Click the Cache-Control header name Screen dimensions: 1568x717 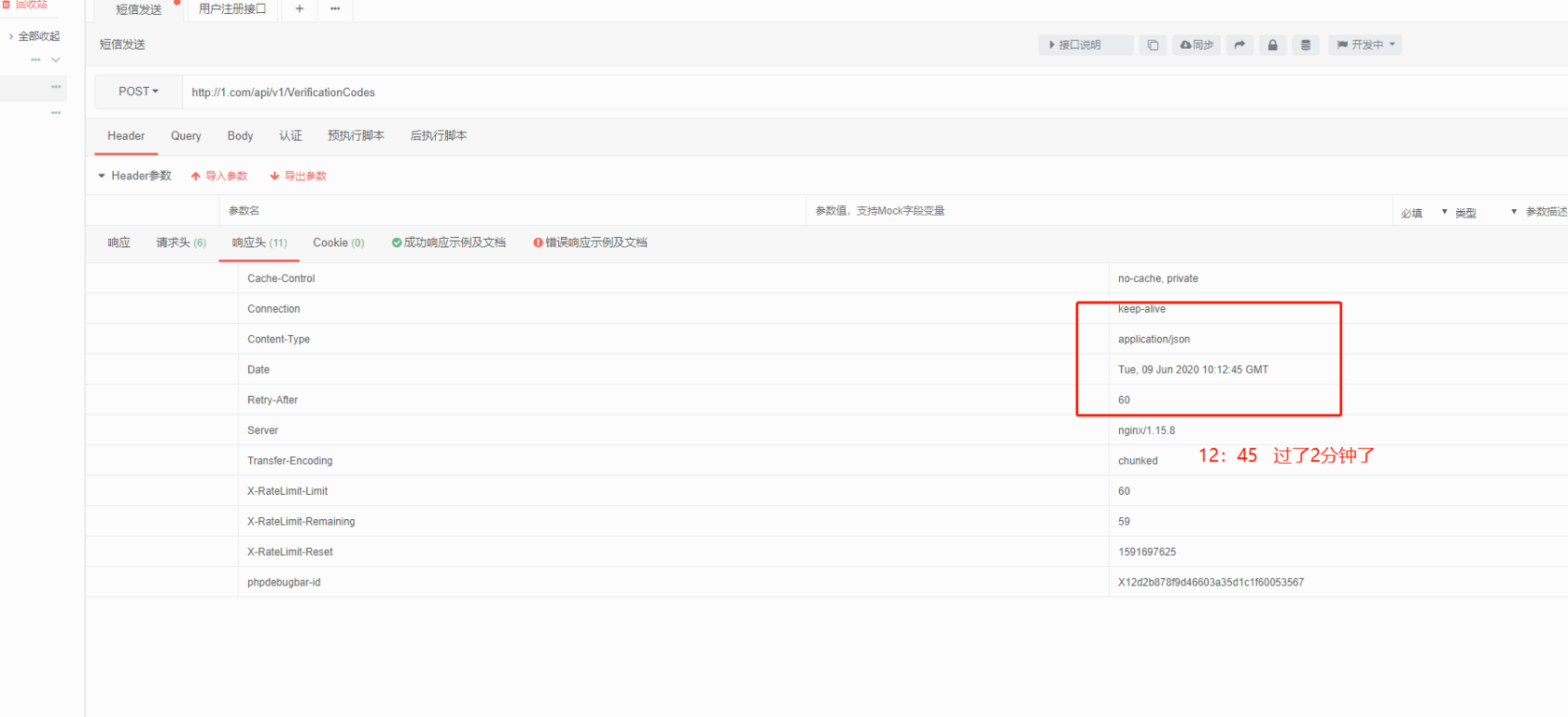[281, 278]
